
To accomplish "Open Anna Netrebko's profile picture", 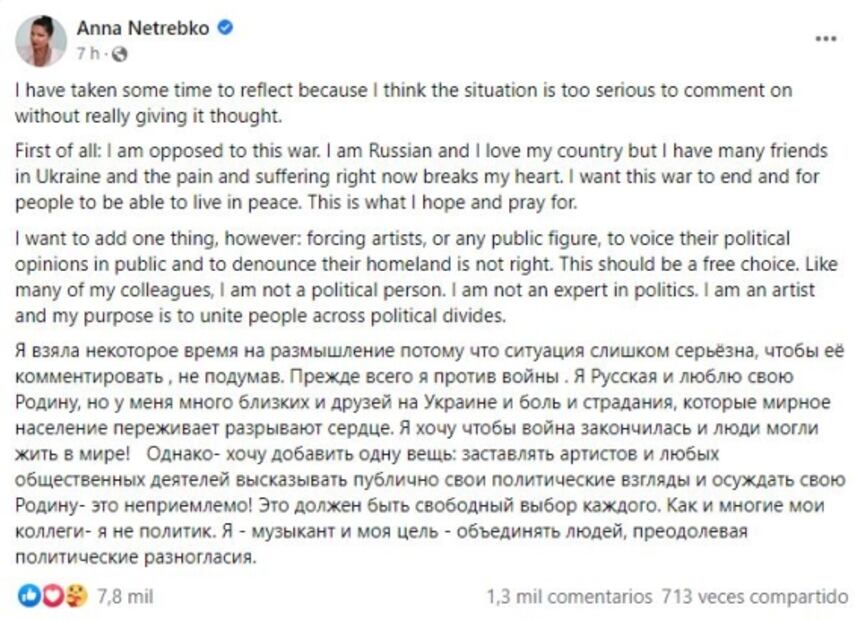I will coord(41,40).
